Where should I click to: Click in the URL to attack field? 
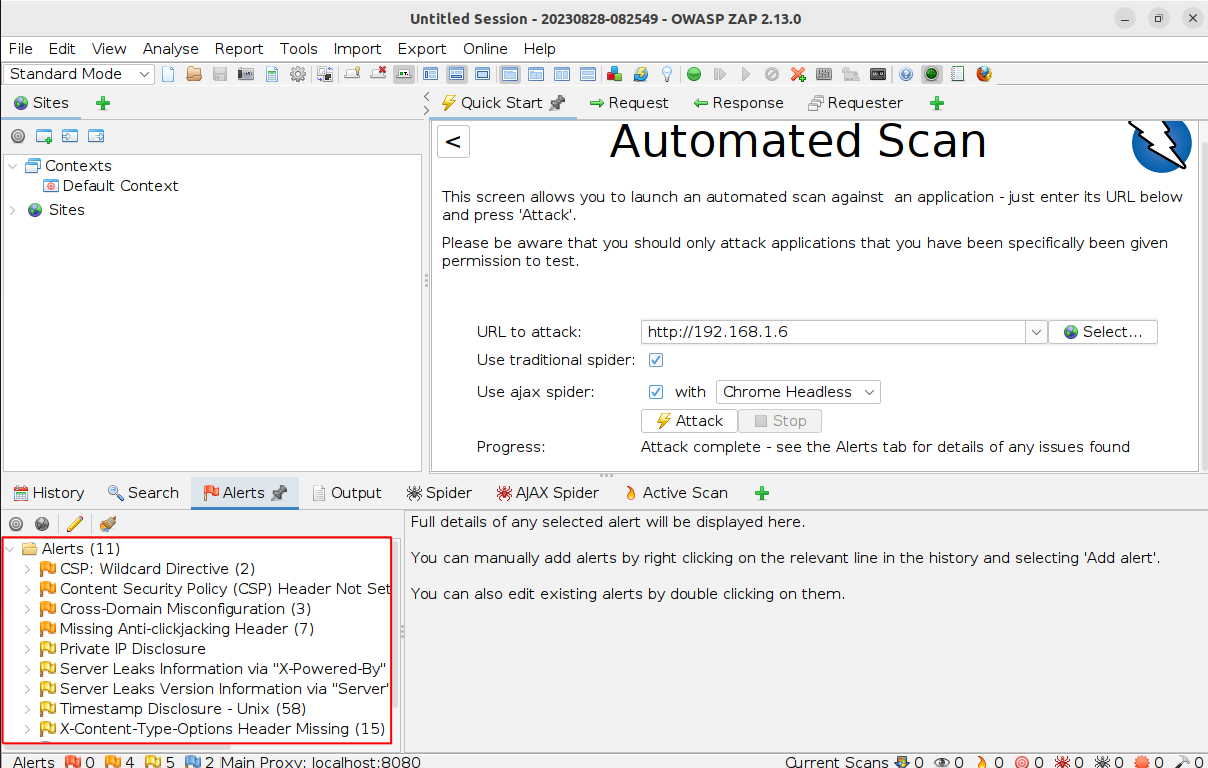click(833, 332)
